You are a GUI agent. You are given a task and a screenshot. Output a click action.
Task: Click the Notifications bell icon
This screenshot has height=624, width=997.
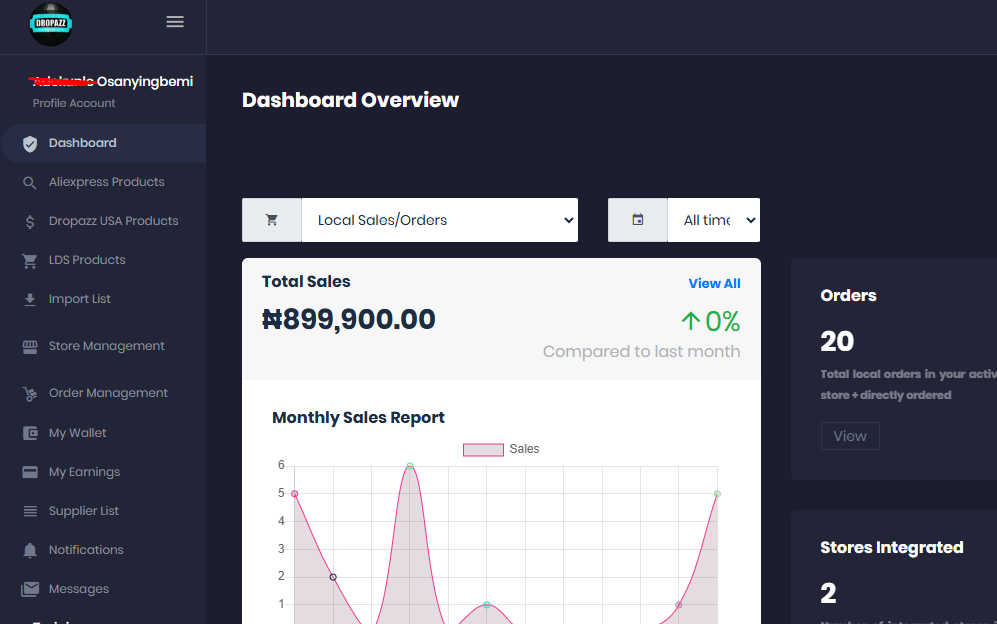pyautogui.click(x=30, y=551)
